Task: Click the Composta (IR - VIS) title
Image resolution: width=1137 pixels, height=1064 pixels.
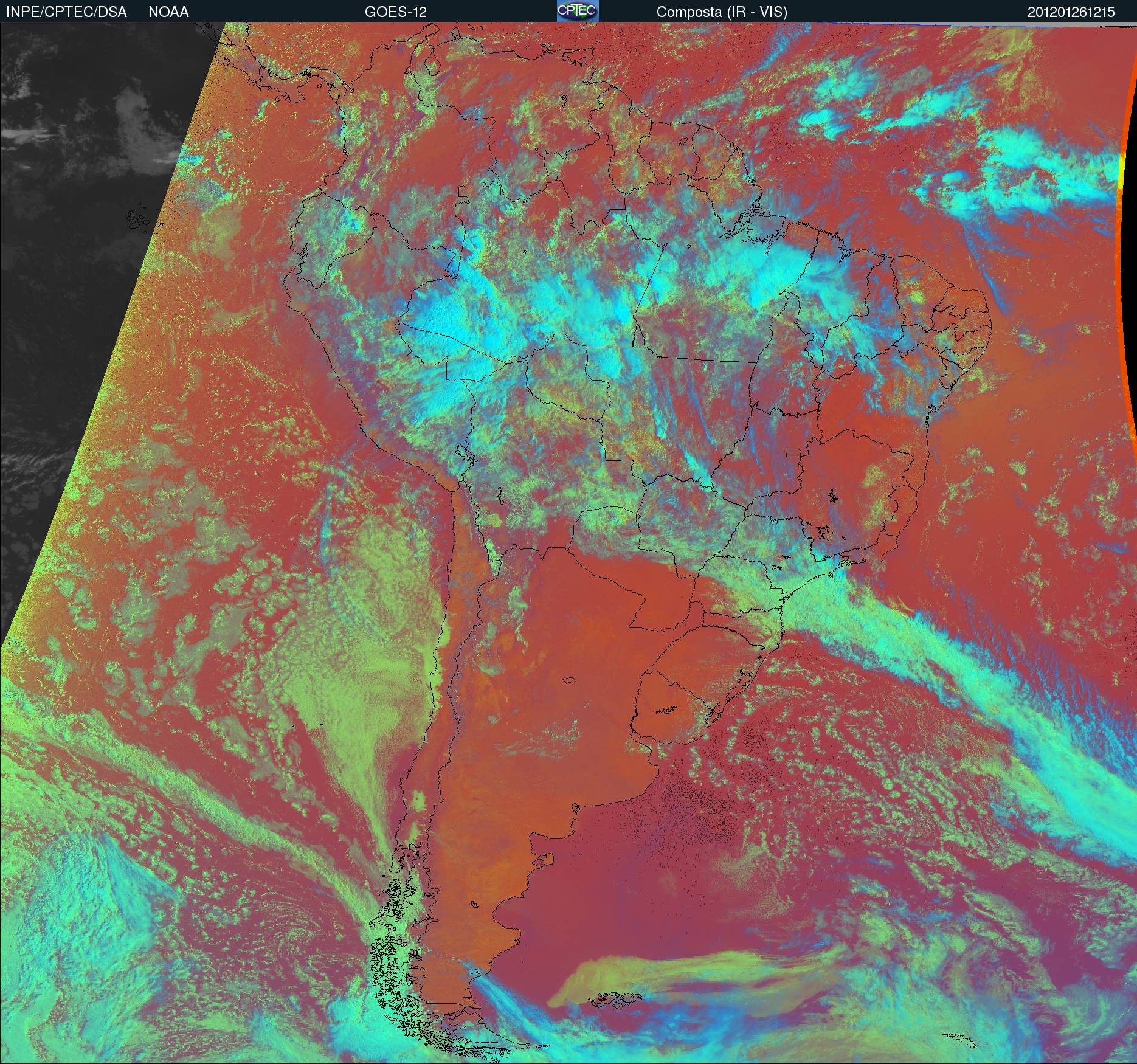Action: coord(722,12)
